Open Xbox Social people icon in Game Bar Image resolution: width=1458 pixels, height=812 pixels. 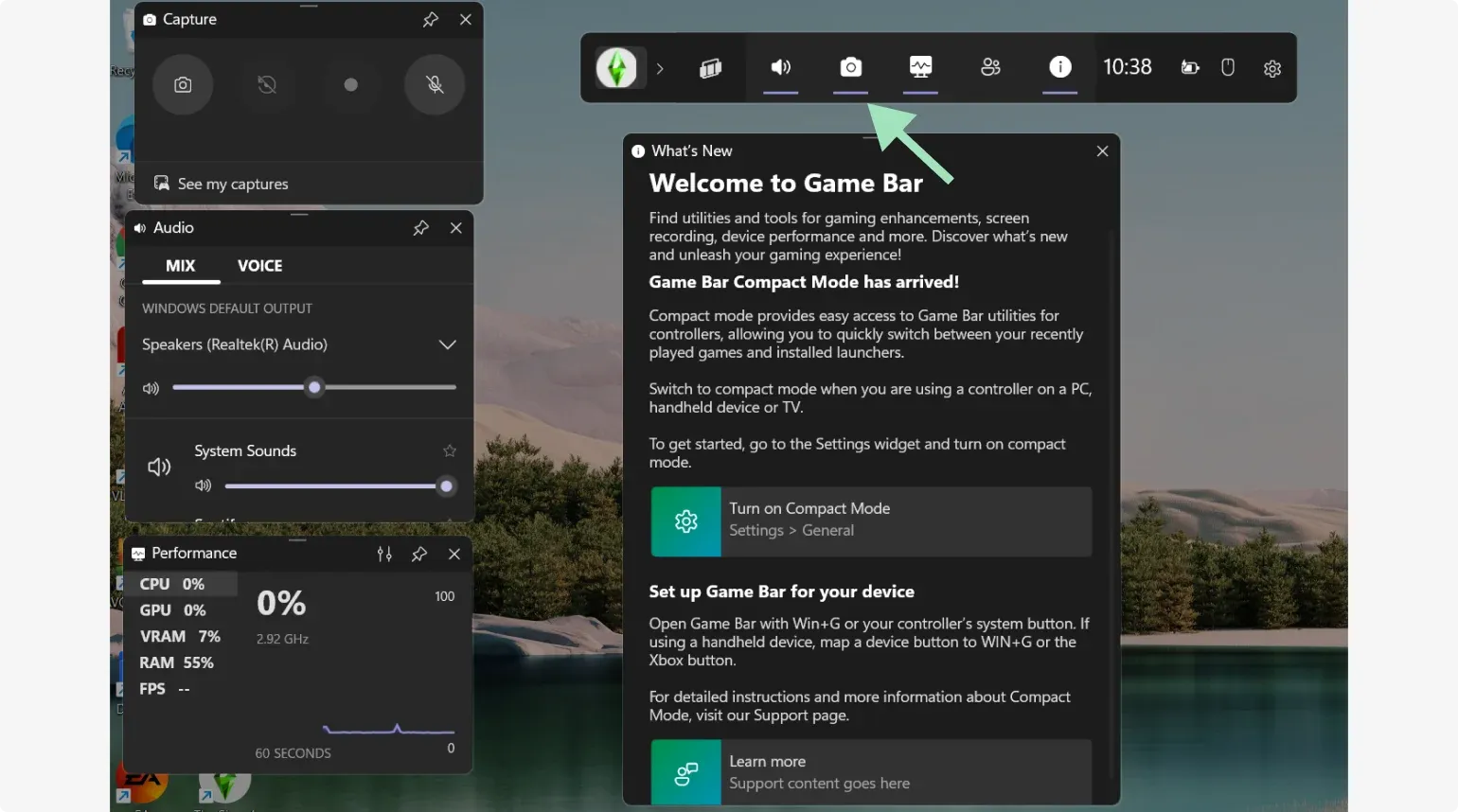tap(990, 67)
